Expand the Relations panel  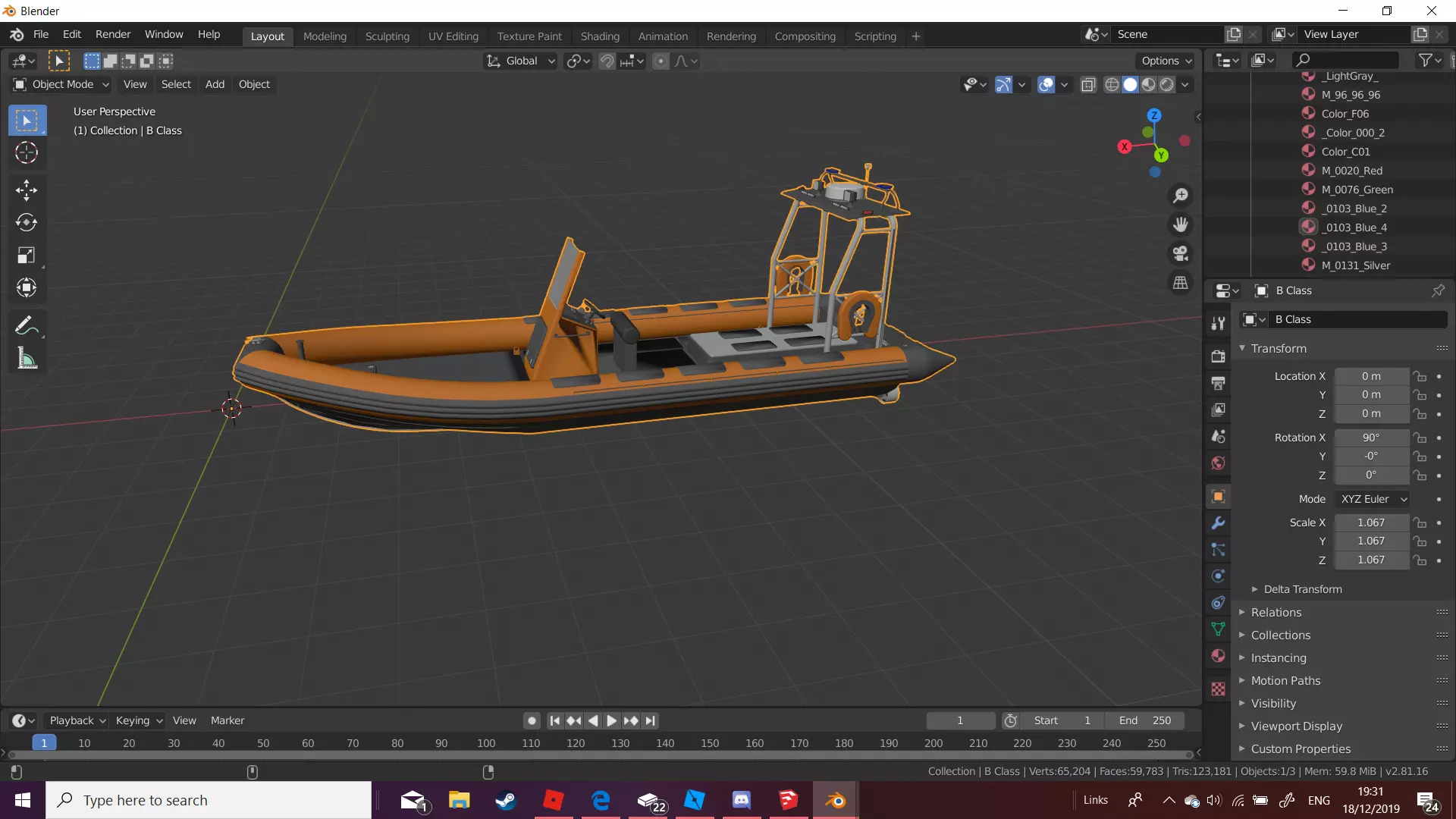point(1276,613)
